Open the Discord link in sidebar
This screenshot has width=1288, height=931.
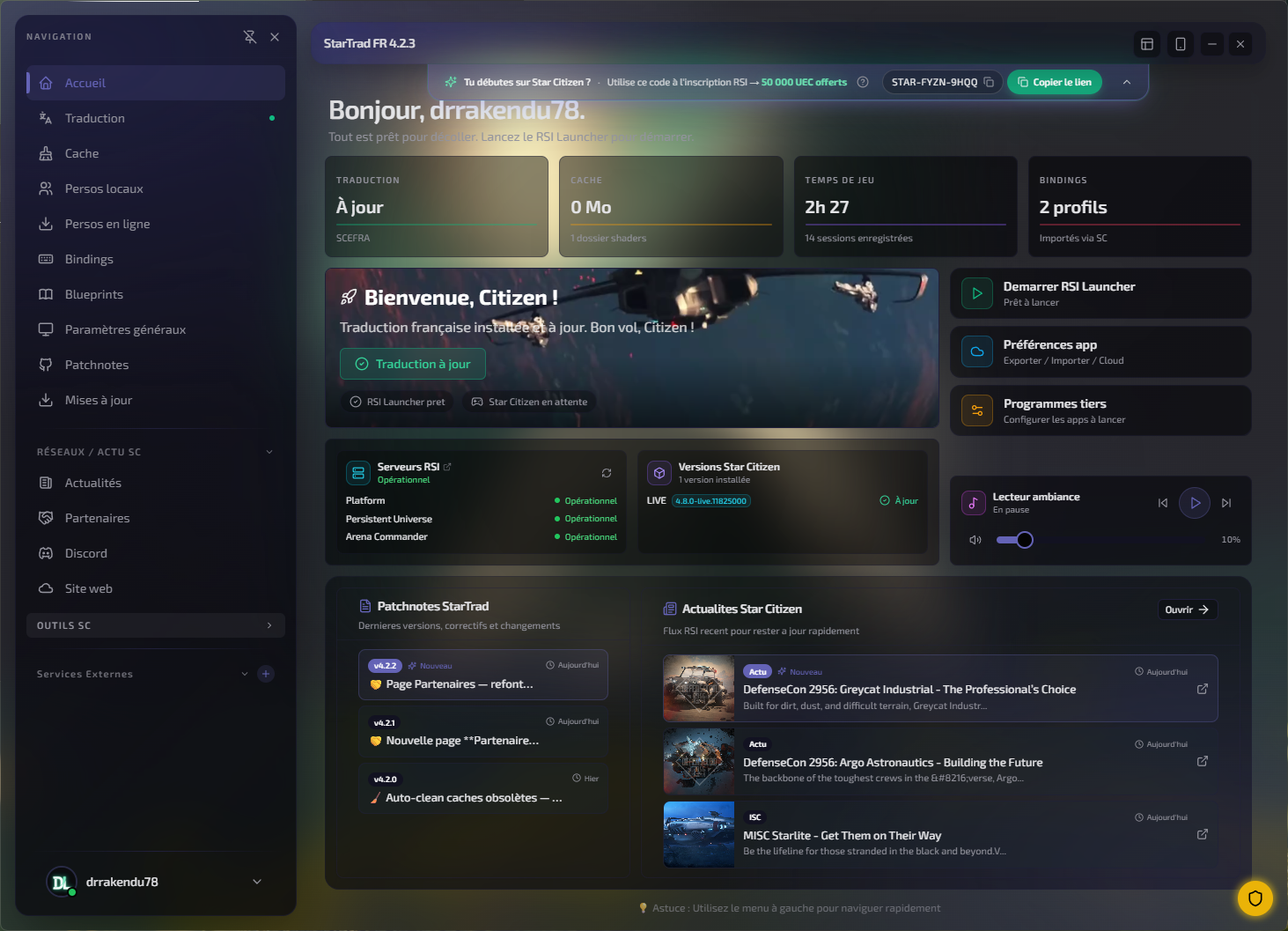click(x=156, y=553)
